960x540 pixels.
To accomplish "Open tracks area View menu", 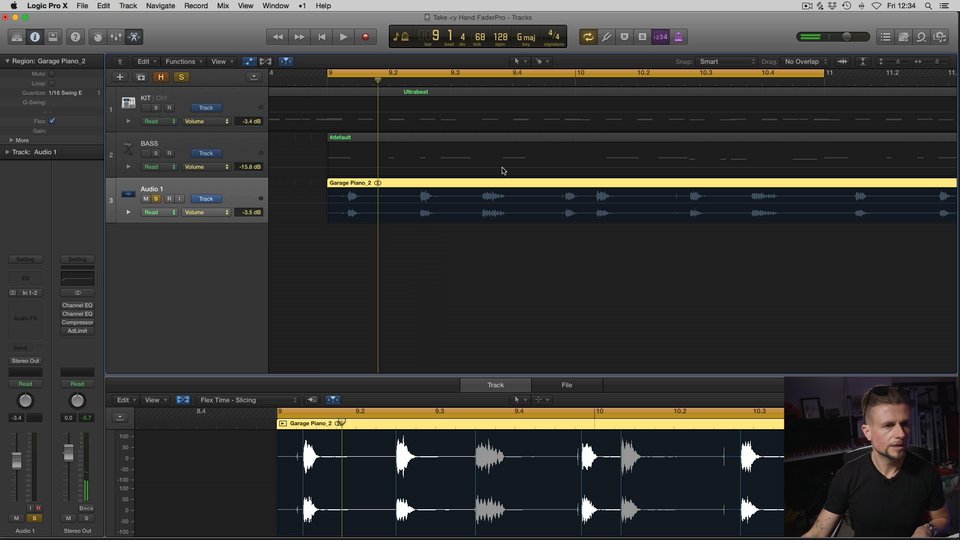I will tap(222, 61).
